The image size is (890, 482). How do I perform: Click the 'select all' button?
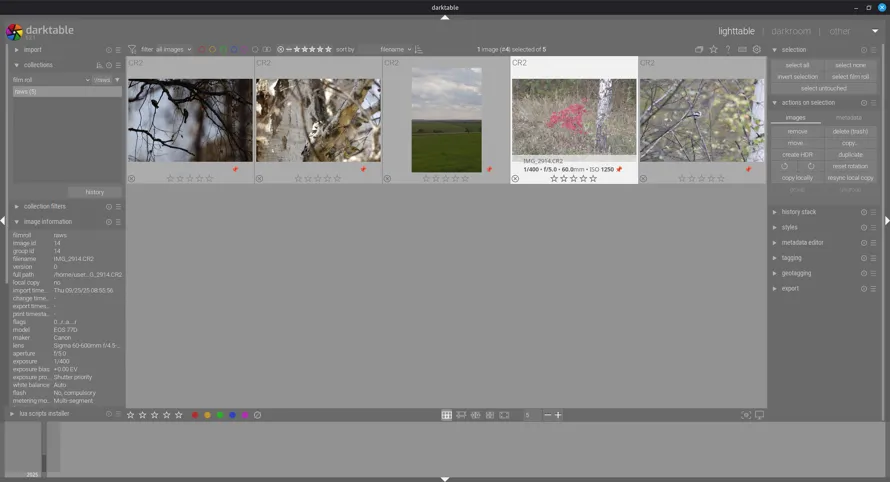[797, 65]
